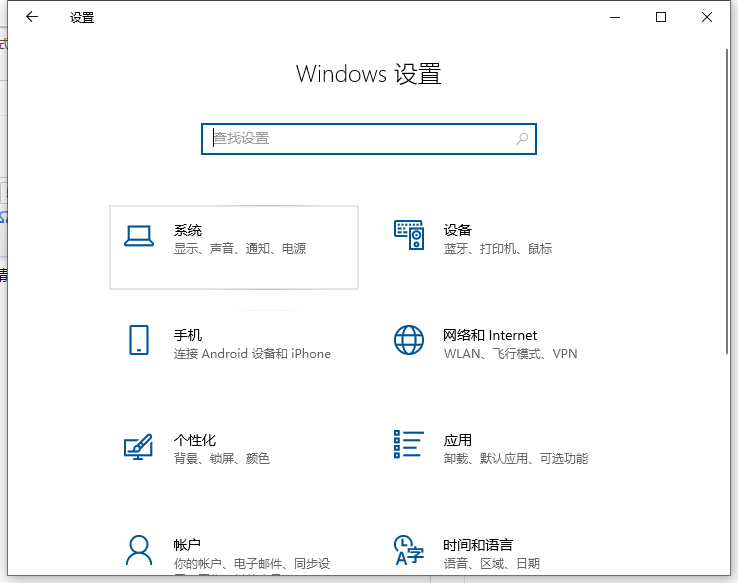Open 网络和 Internet settings title
The image size is (738, 583).
click(x=490, y=335)
